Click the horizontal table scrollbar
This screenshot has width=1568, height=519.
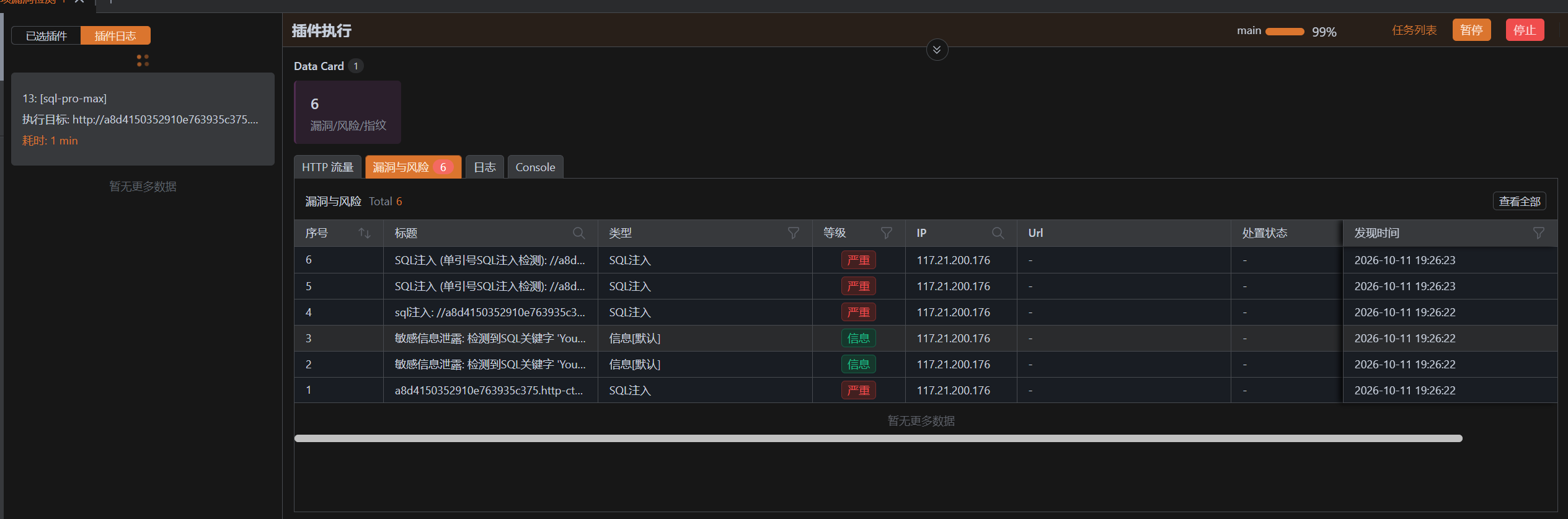[878, 438]
